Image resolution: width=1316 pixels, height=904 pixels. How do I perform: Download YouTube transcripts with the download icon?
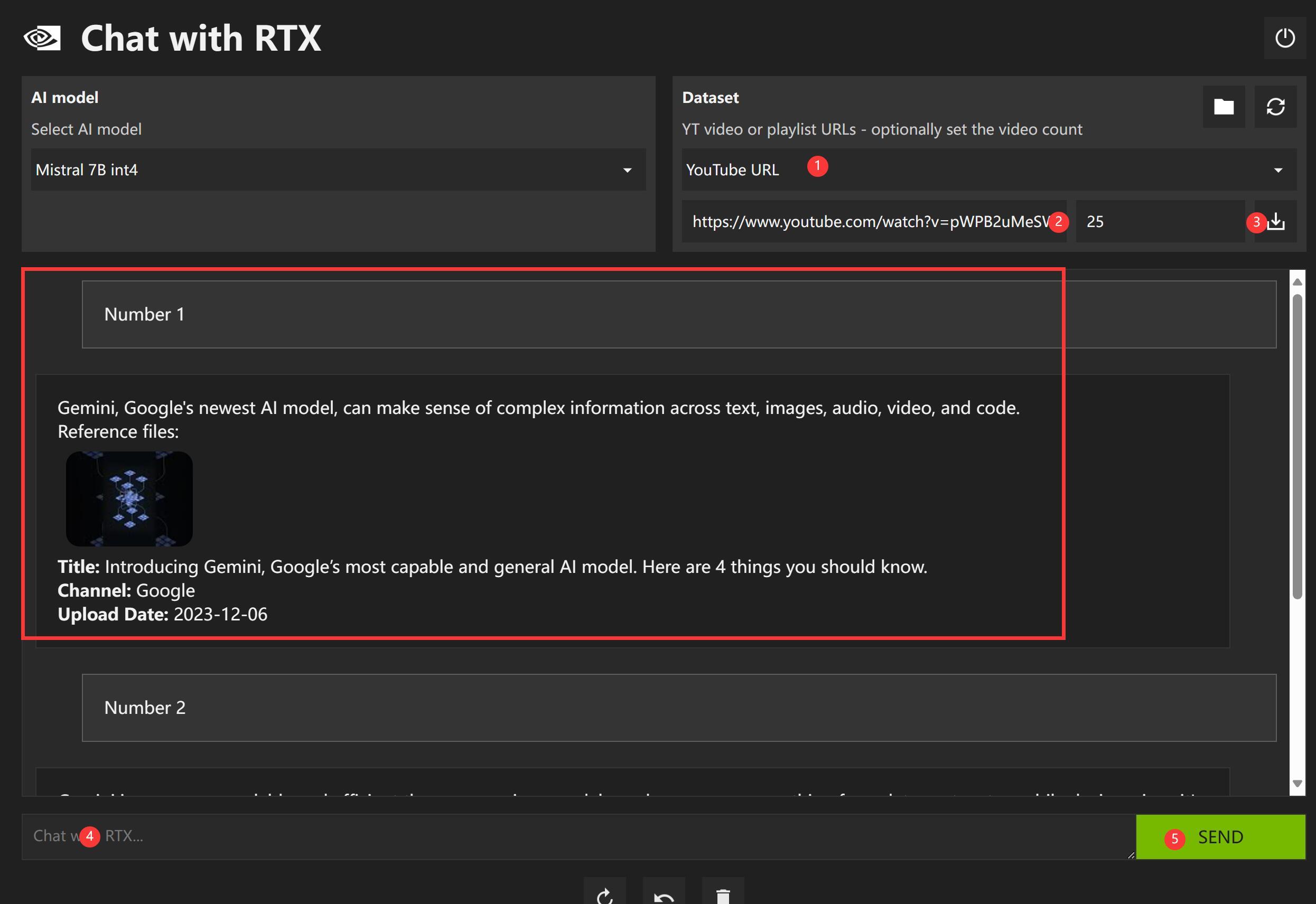point(1275,221)
